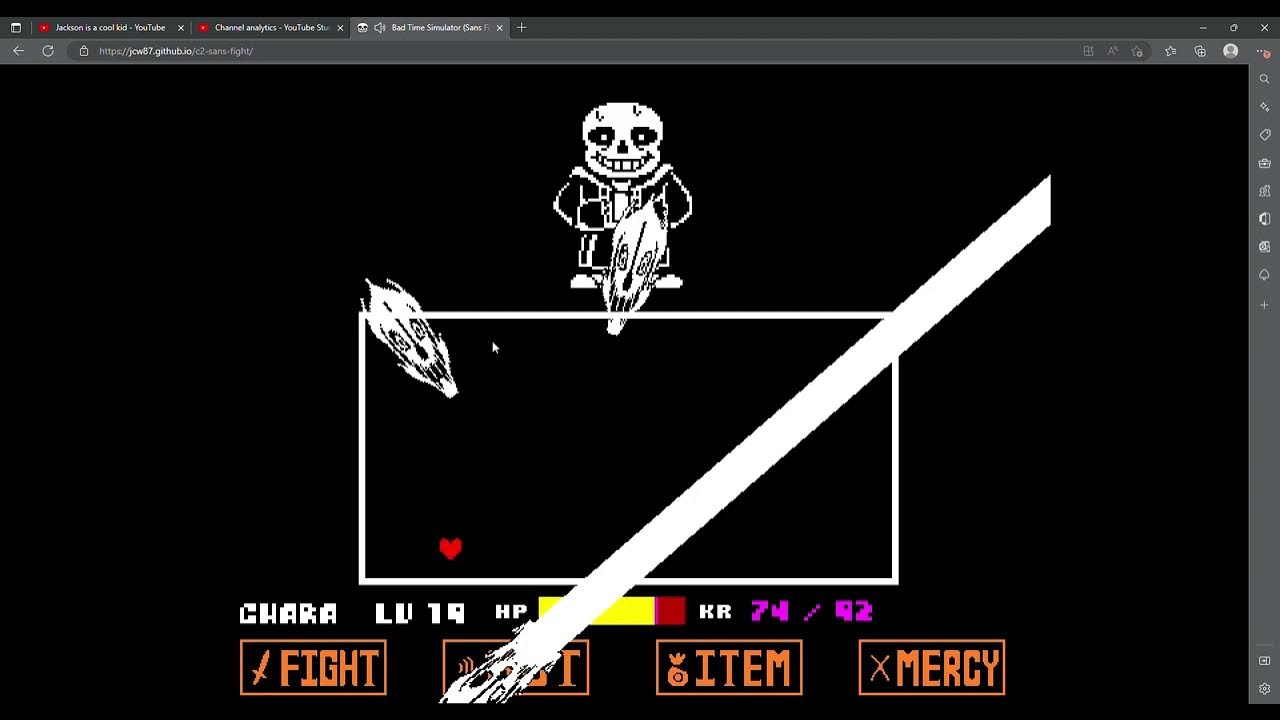This screenshot has height=720, width=1280.
Task: Open sidebar Search icon
Action: pyautogui.click(x=1264, y=79)
